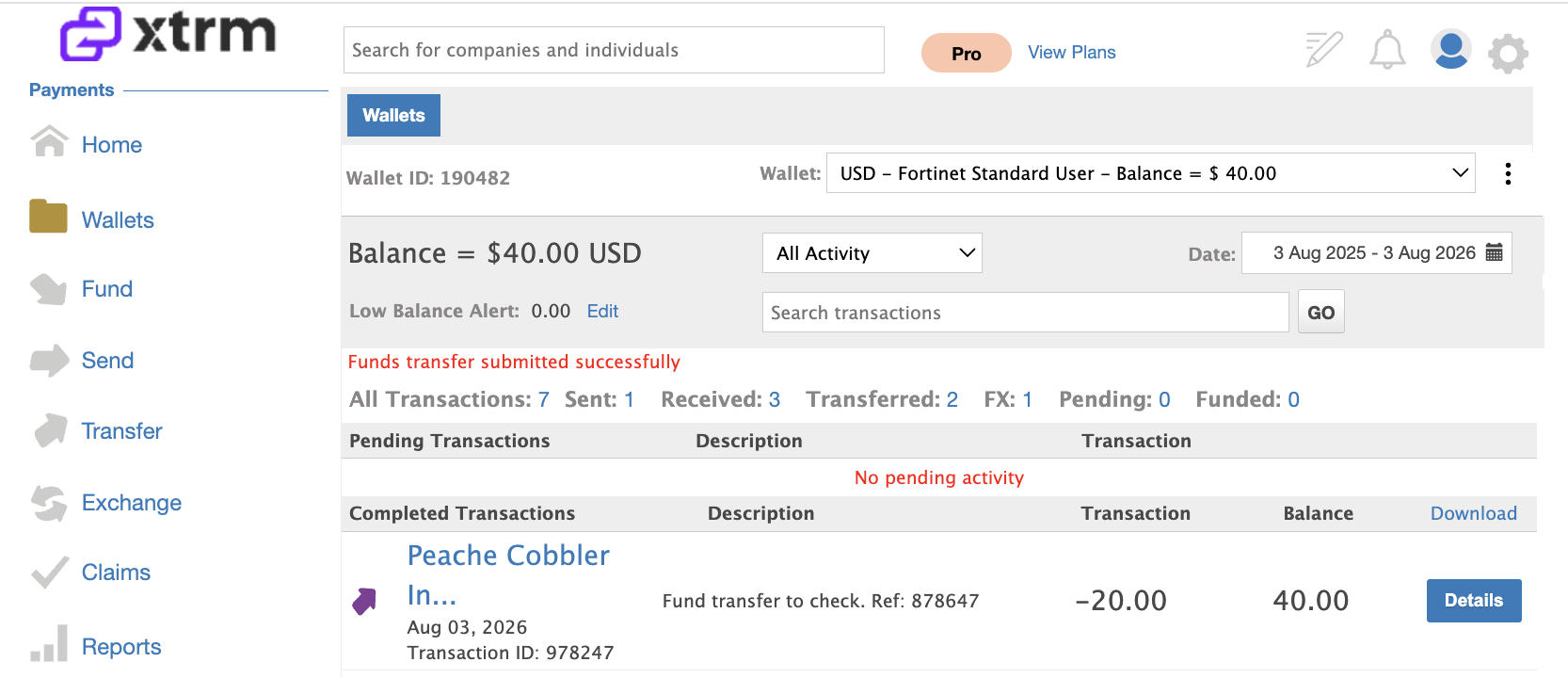Open the Claims menu item

[x=116, y=573]
